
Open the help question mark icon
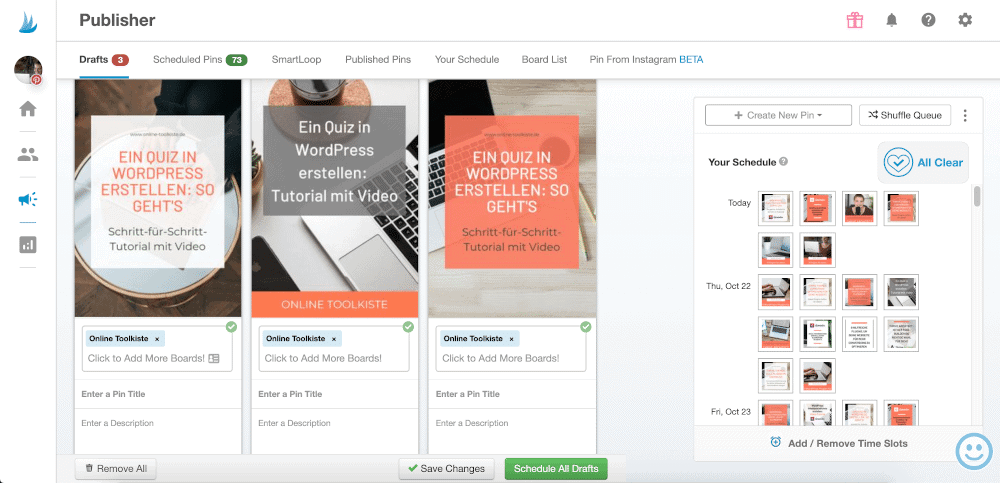pos(928,20)
